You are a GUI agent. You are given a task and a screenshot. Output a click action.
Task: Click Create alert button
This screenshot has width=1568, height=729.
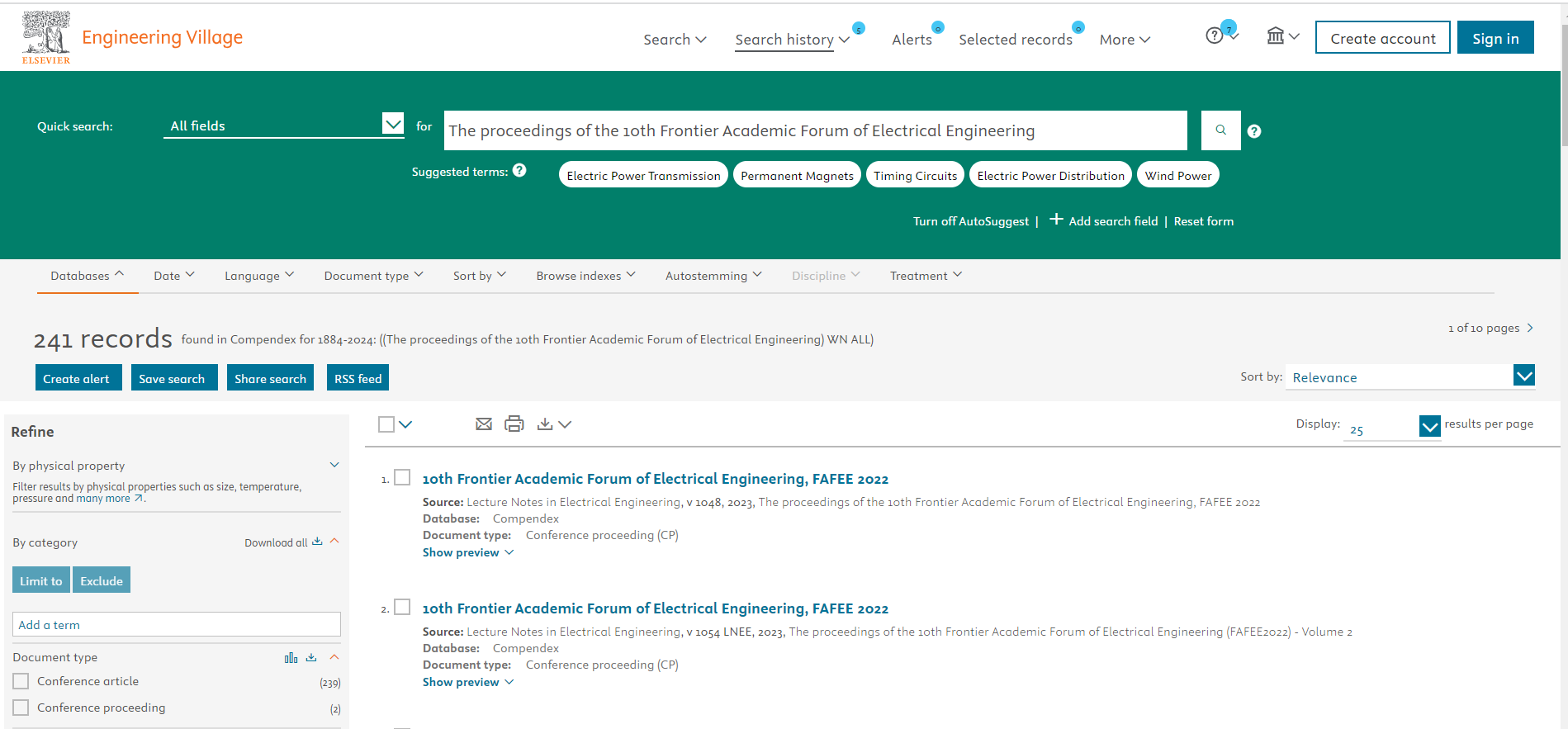[x=78, y=377]
